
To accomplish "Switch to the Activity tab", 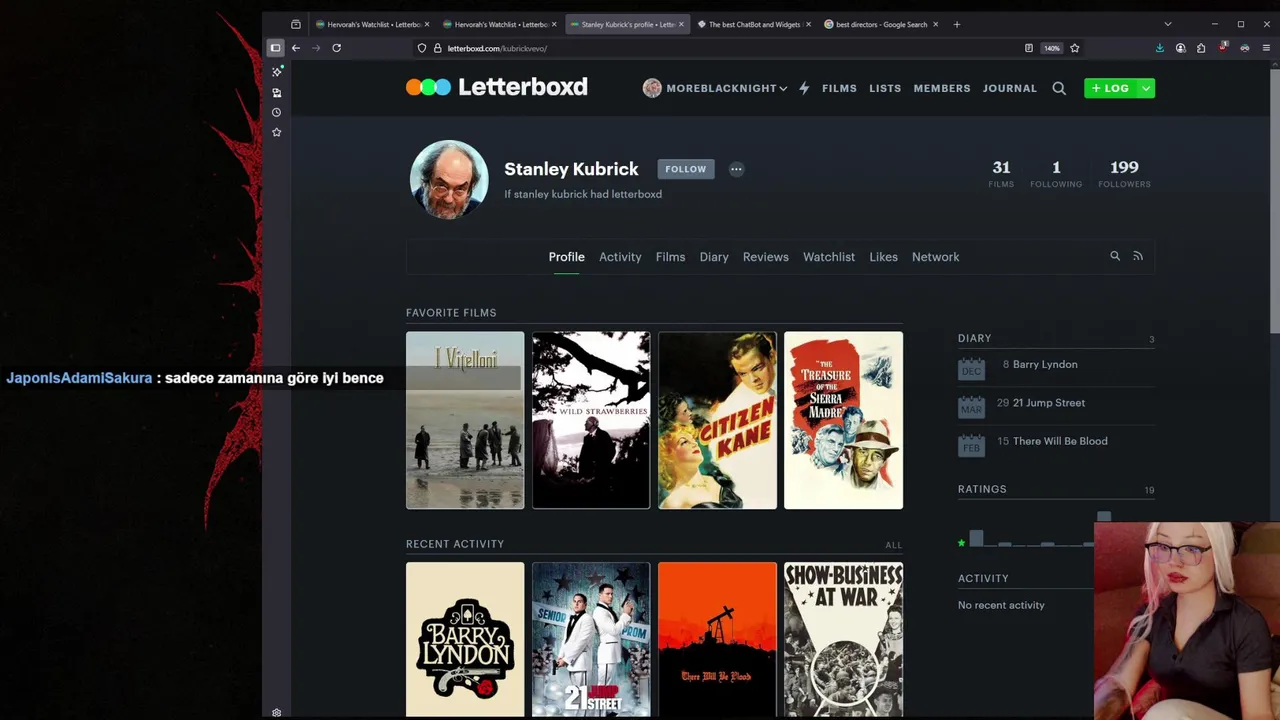I will coord(620,257).
